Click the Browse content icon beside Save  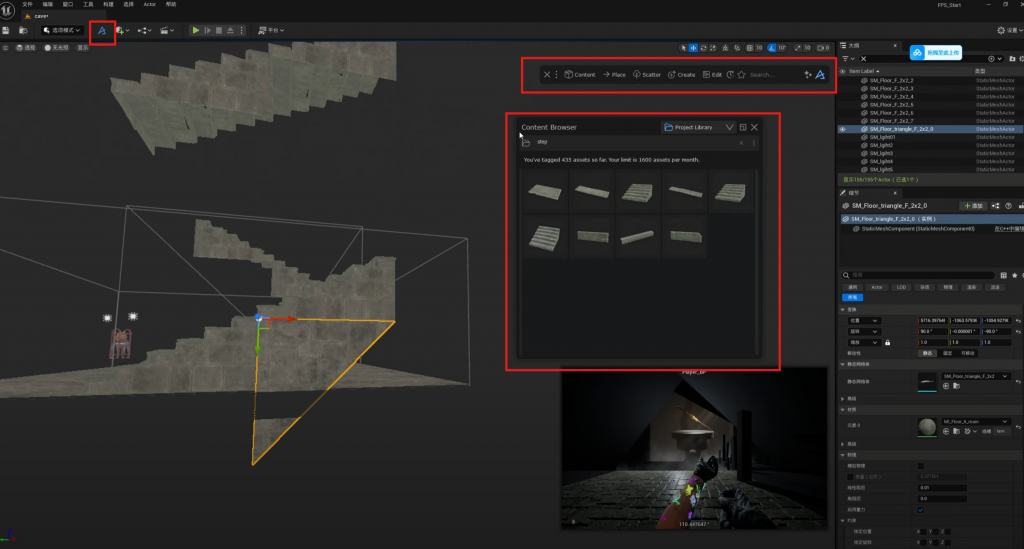click(x=23, y=31)
